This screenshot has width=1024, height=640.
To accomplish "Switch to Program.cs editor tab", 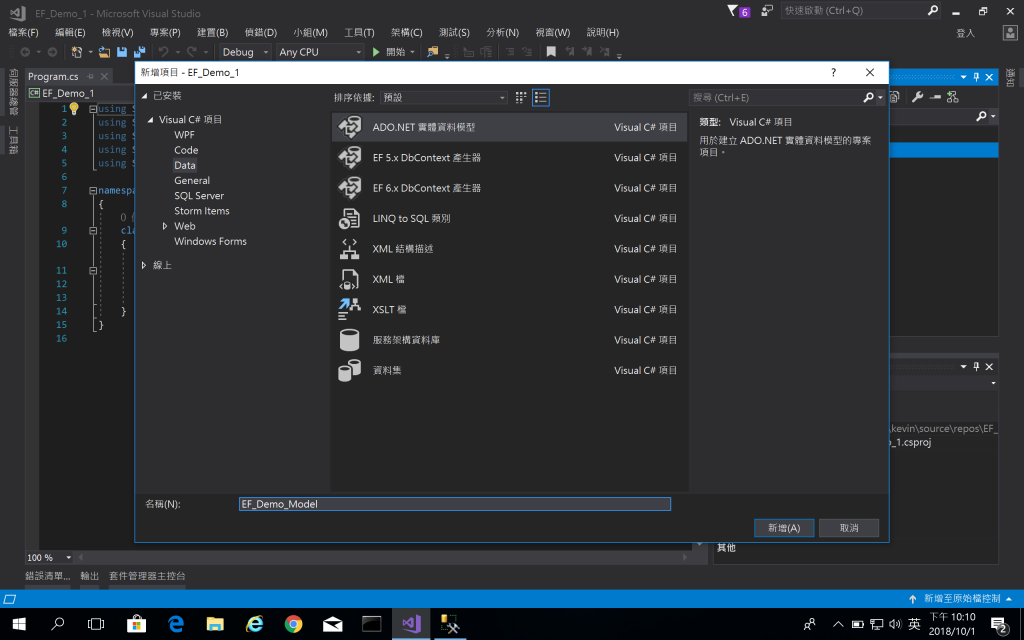I will point(53,76).
